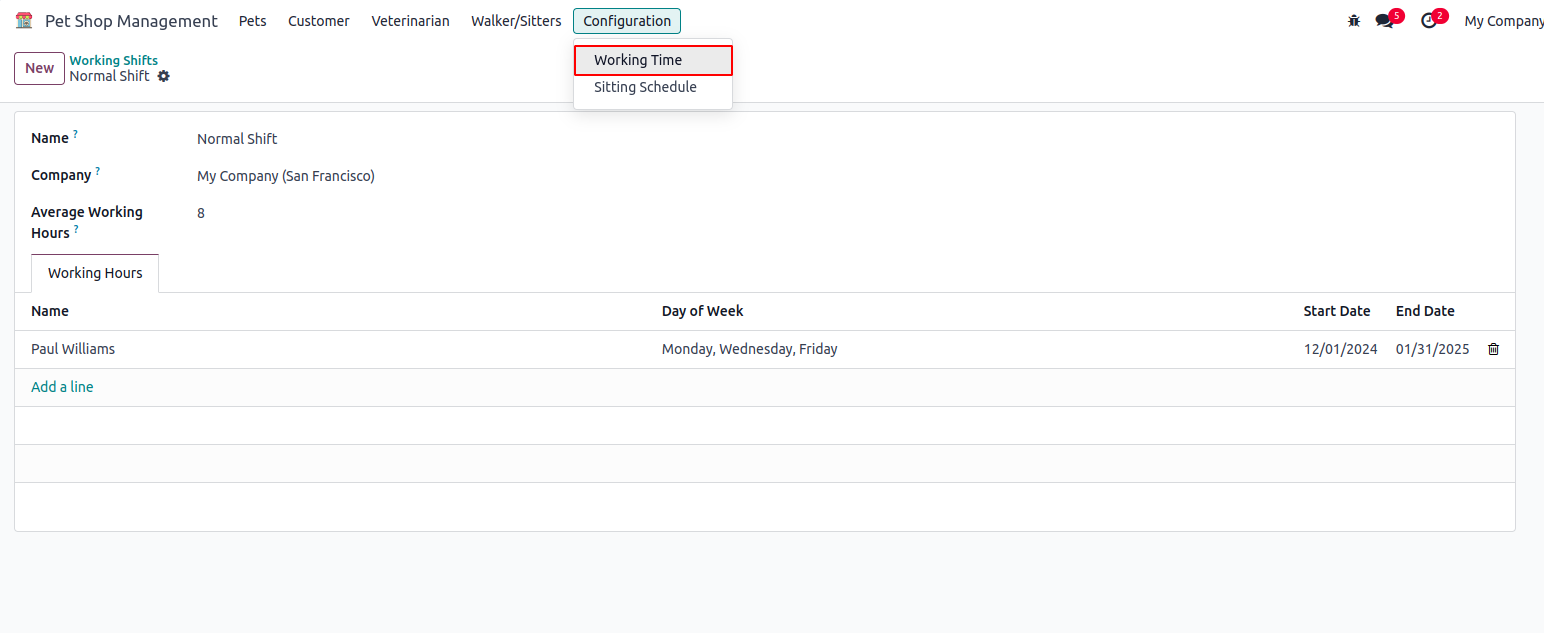Show help tooltip for Average Working Hours

coord(75,229)
